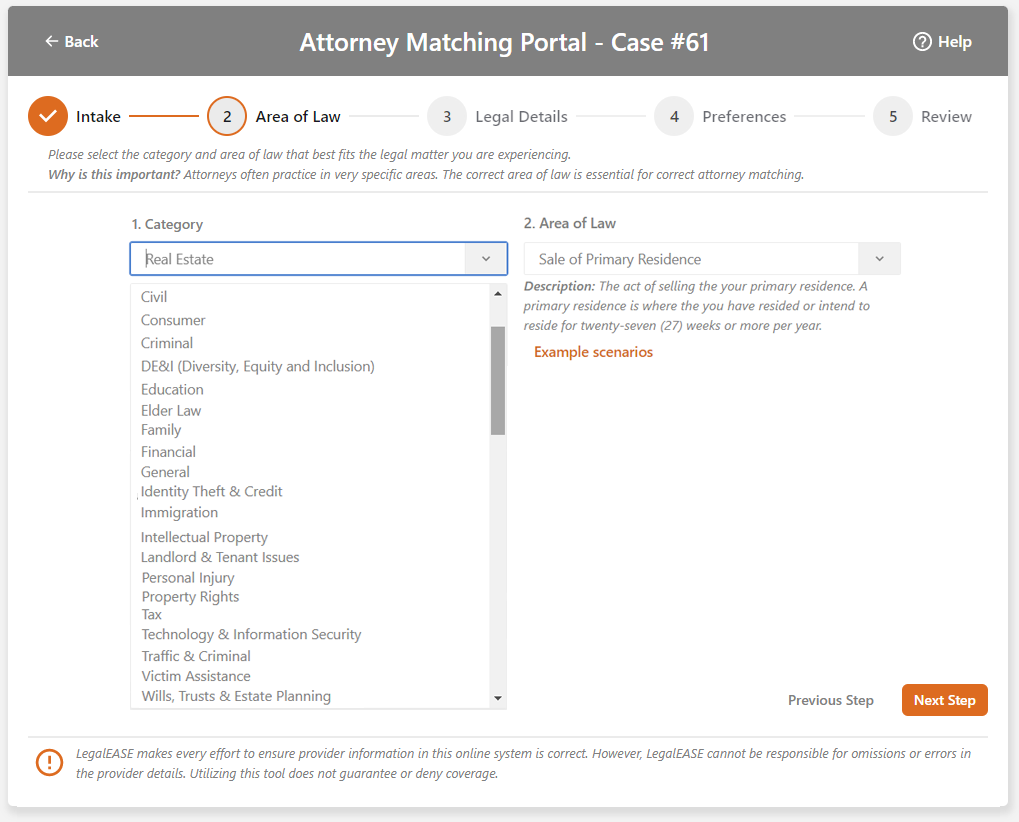The height and width of the screenshot is (822, 1019).
Task: Click step 2 Area of Law circle
Action: [227, 117]
